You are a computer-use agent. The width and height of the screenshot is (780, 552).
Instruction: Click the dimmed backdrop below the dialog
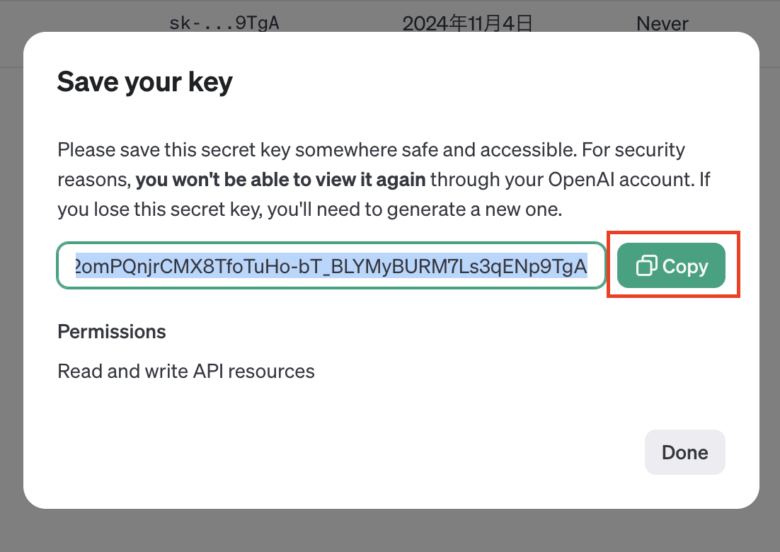pos(390,532)
